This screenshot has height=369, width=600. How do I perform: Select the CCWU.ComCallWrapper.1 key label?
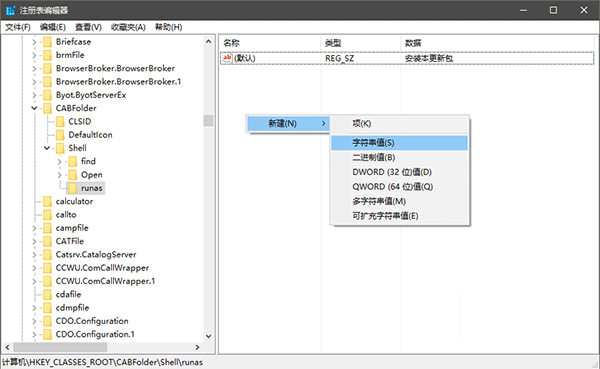pyautogui.click(x=105, y=281)
